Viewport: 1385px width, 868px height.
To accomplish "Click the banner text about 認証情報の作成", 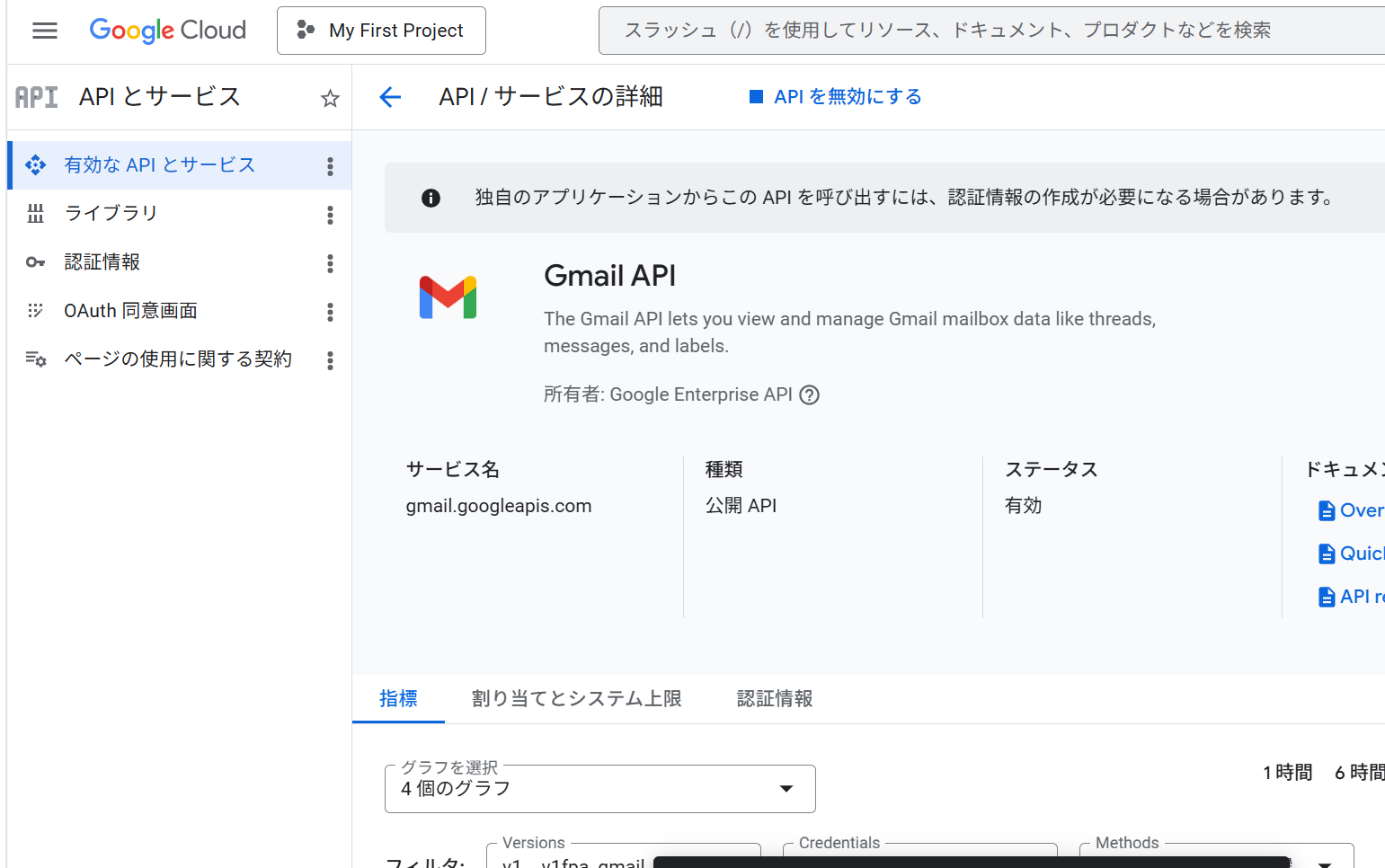I will (x=905, y=198).
